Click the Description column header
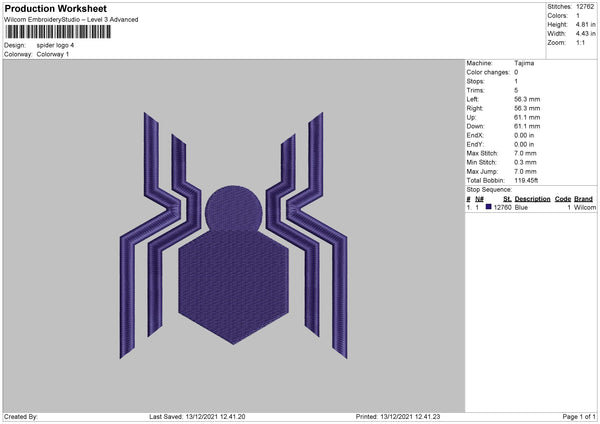The height and width of the screenshot is (424, 600). [532, 199]
